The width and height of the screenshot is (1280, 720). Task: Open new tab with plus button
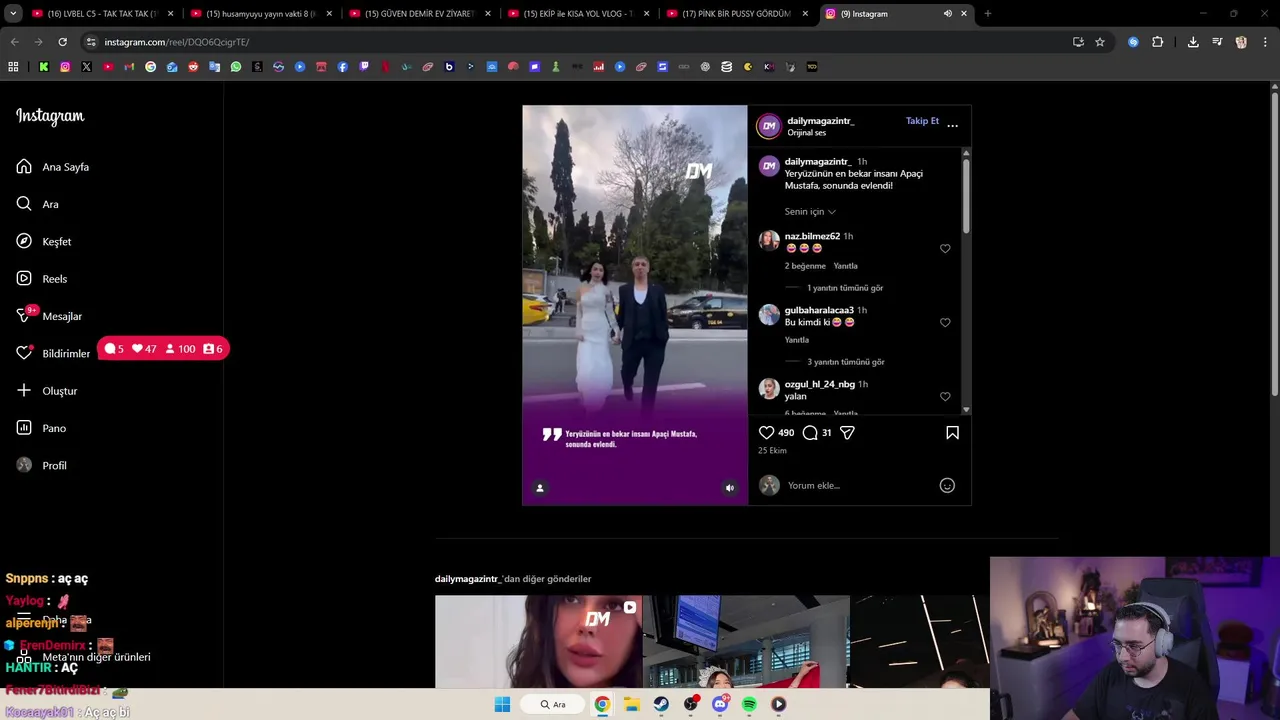[987, 14]
